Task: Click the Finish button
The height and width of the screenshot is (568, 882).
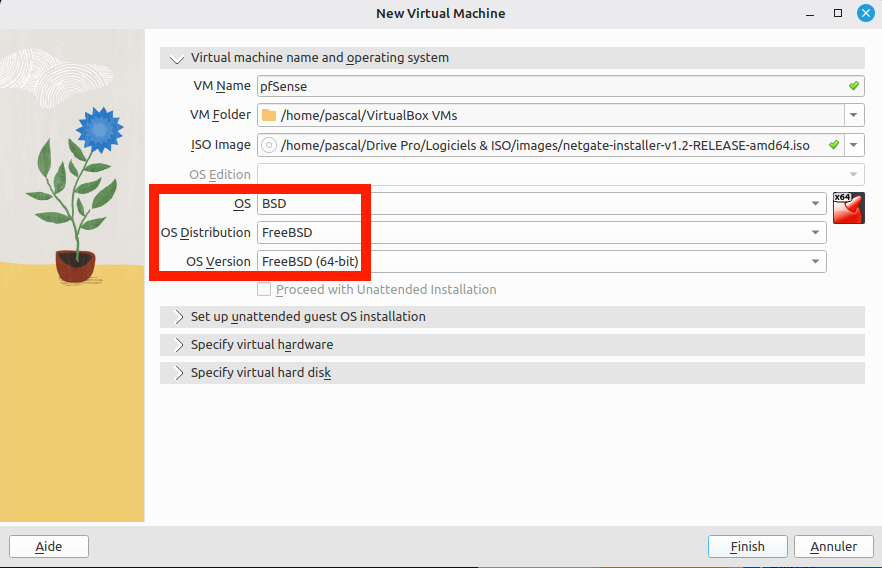Action: [748, 547]
